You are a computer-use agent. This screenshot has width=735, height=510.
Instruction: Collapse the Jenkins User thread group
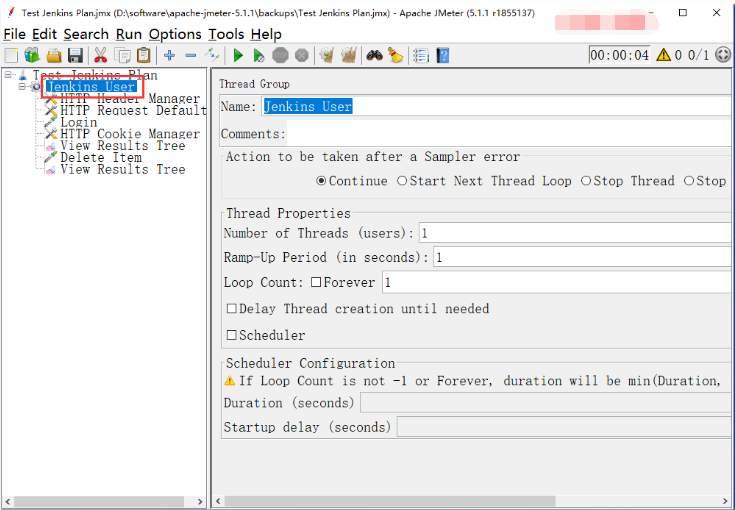click(22, 86)
